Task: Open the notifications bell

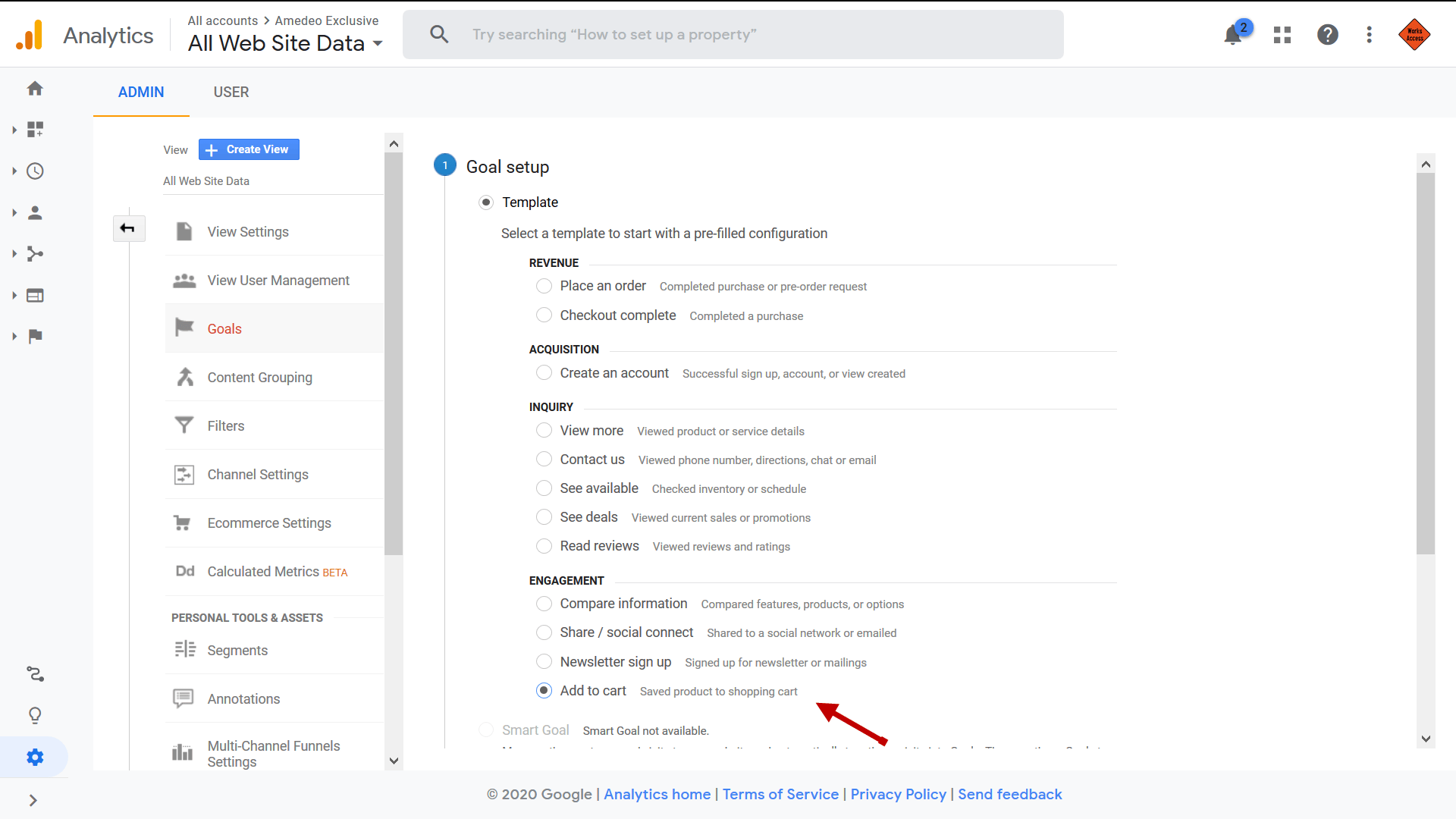Action: pos(1230,34)
